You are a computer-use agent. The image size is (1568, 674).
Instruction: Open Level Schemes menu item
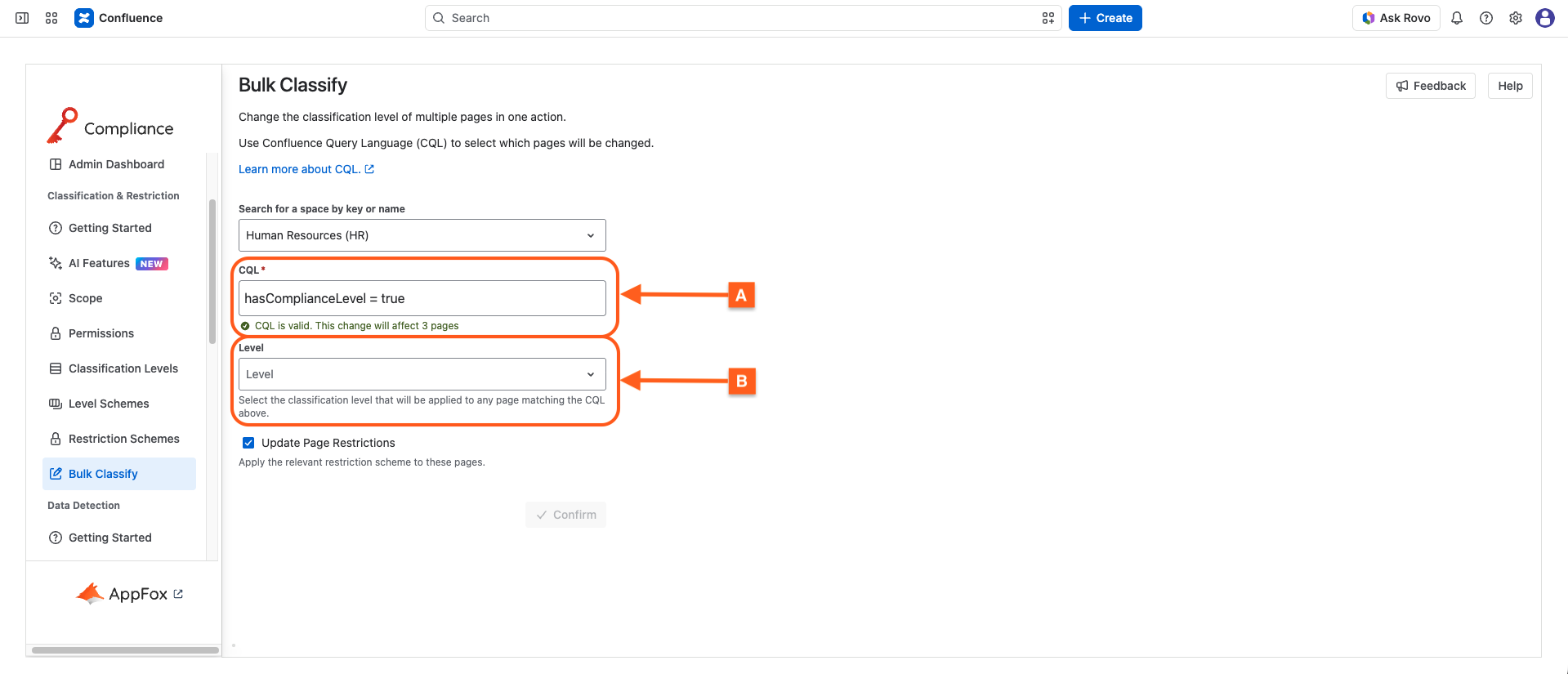119,404
